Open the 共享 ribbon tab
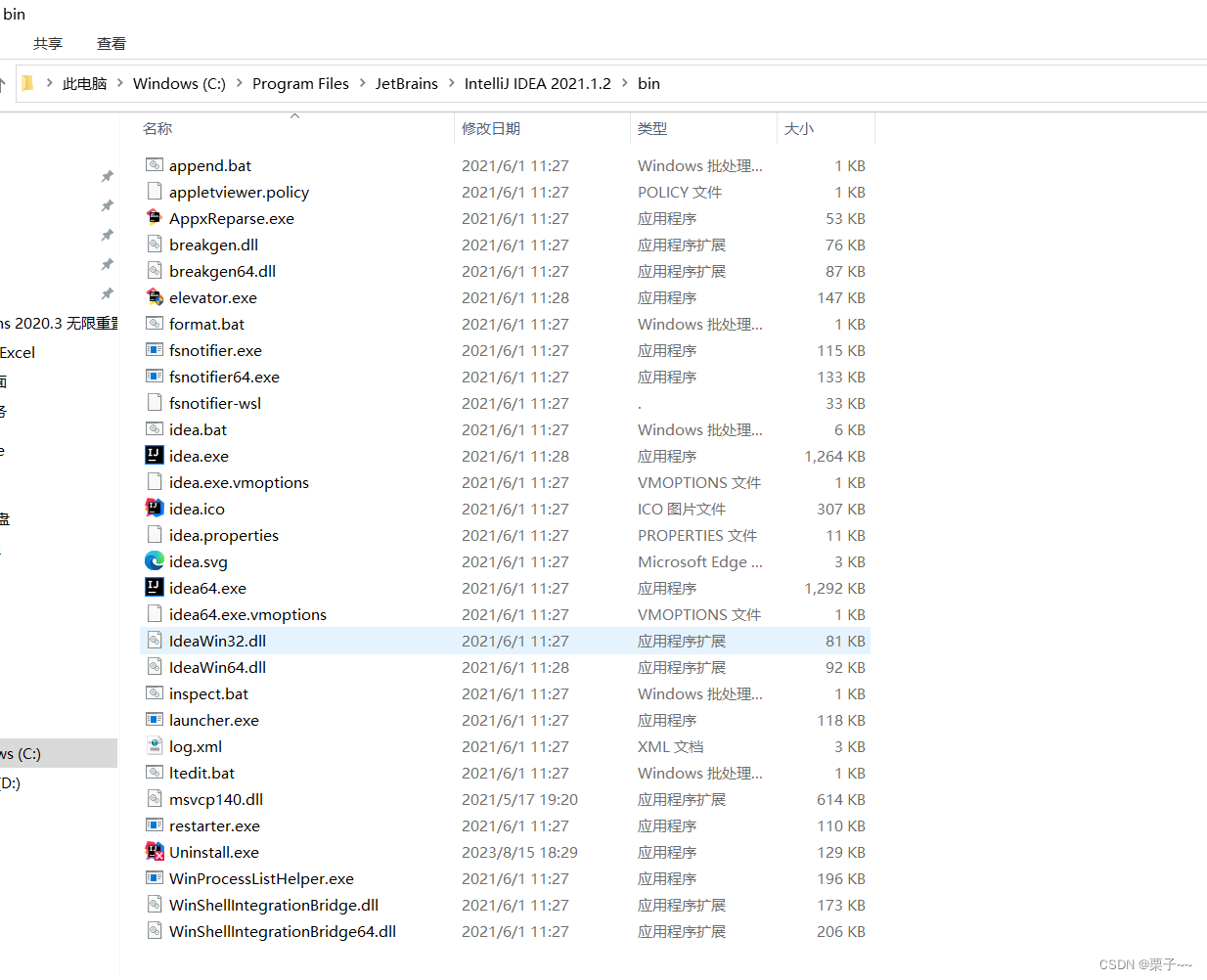1207x980 pixels. [48, 44]
